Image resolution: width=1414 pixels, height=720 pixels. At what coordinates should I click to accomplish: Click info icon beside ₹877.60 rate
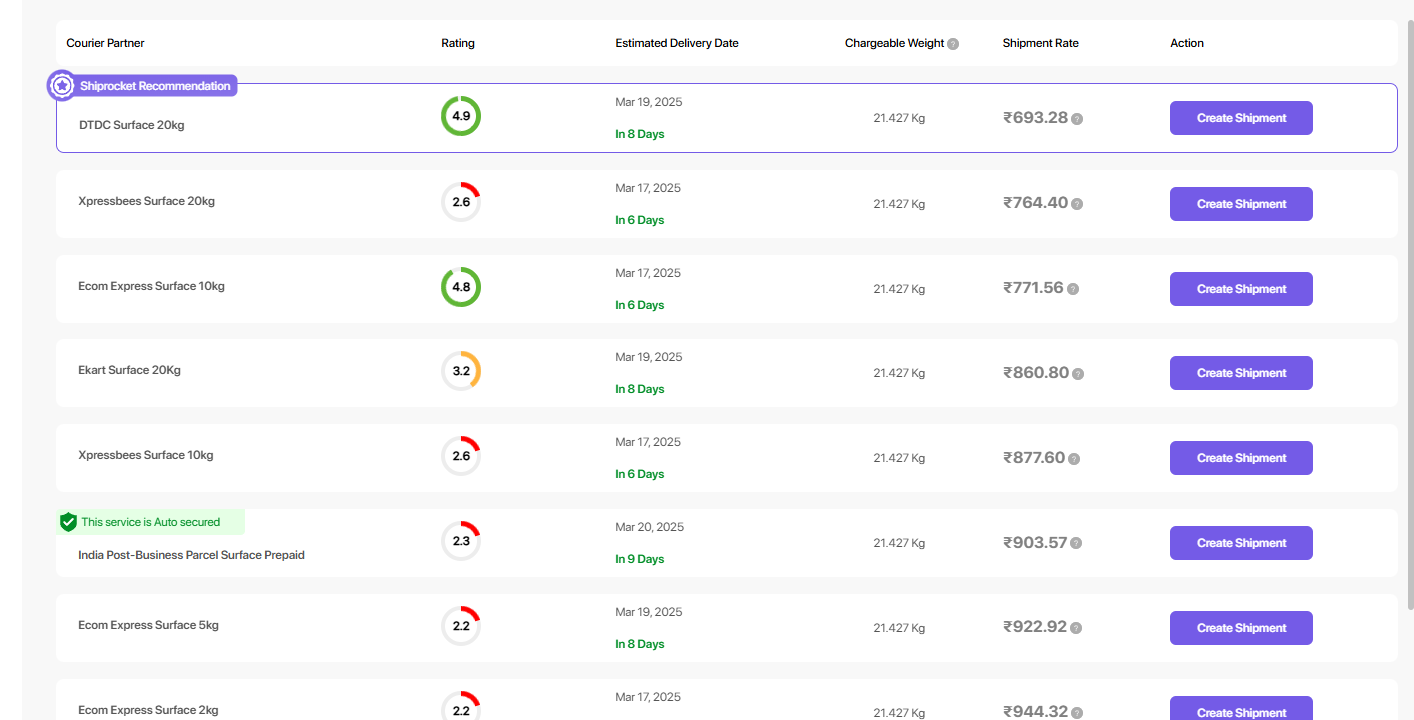click(1074, 459)
